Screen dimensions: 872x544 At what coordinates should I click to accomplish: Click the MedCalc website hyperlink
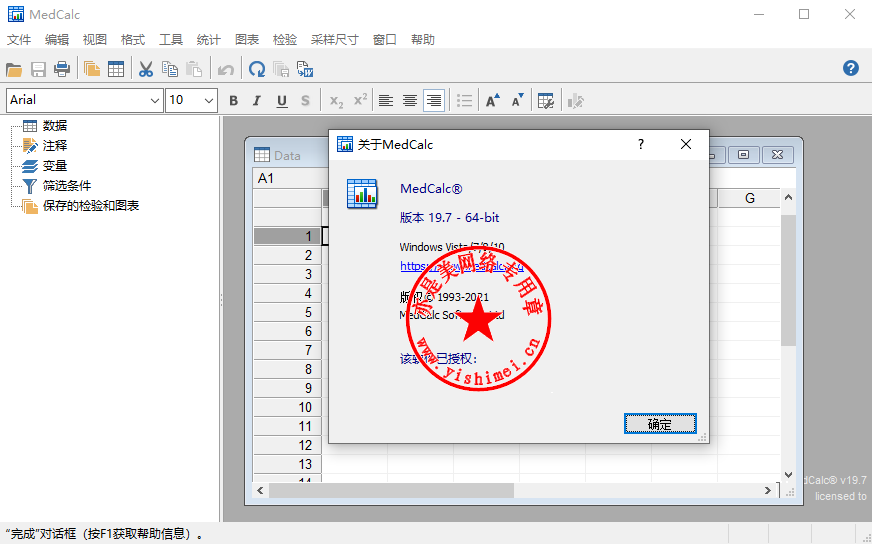click(x=462, y=266)
